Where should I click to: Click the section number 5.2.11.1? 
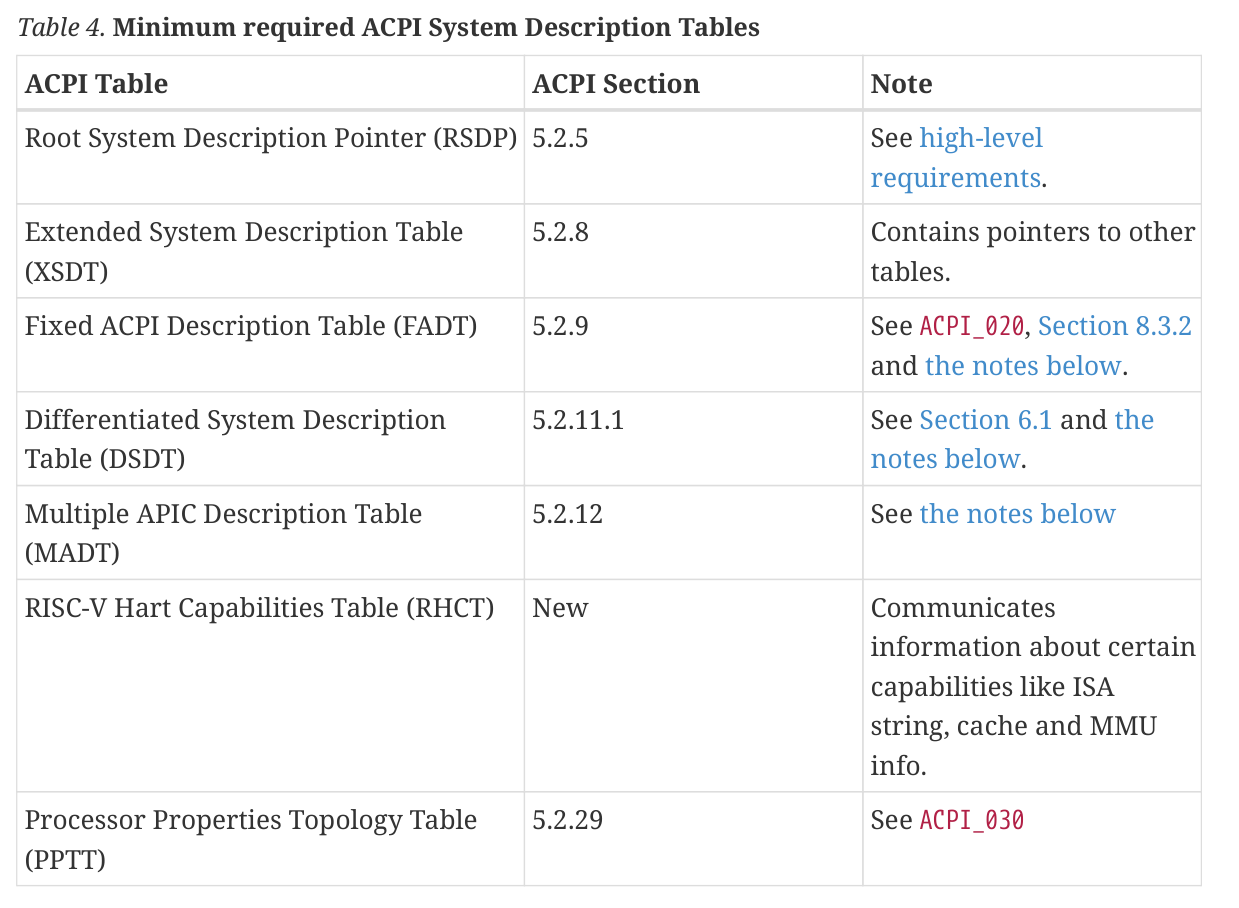(578, 421)
